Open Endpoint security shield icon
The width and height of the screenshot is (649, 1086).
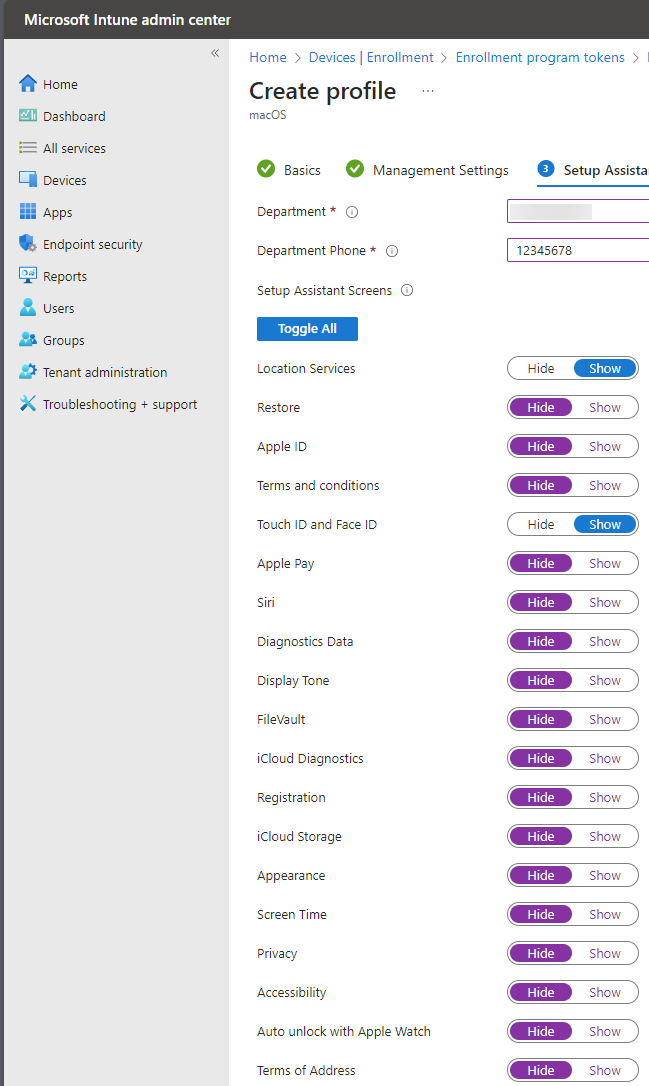(x=28, y=243)
